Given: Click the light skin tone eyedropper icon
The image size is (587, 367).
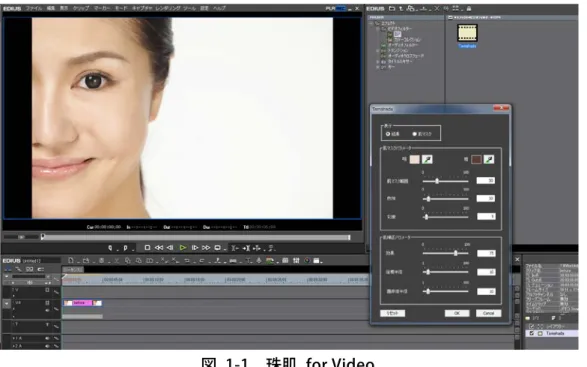Looking at the screenshot, I should tap(427, 160).
